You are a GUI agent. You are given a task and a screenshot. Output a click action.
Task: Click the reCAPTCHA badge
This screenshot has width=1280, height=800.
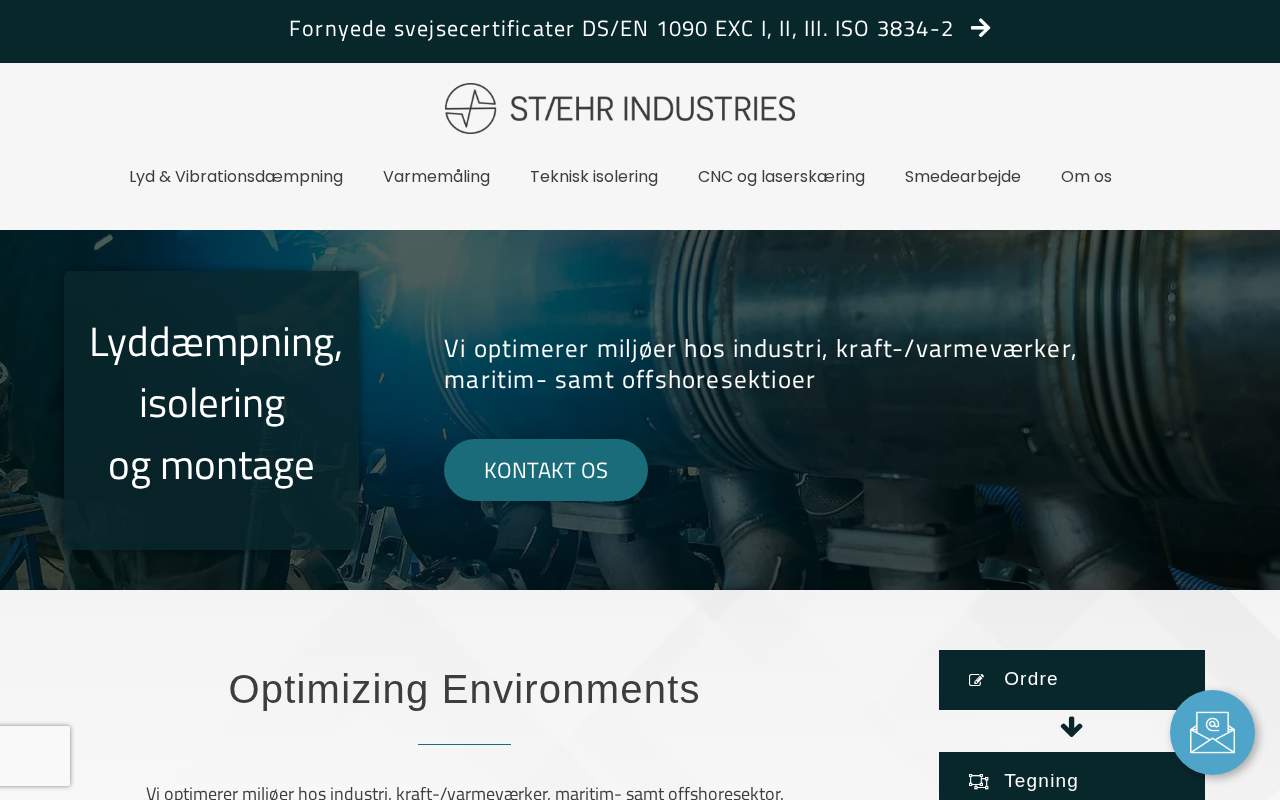coord(35,756)
